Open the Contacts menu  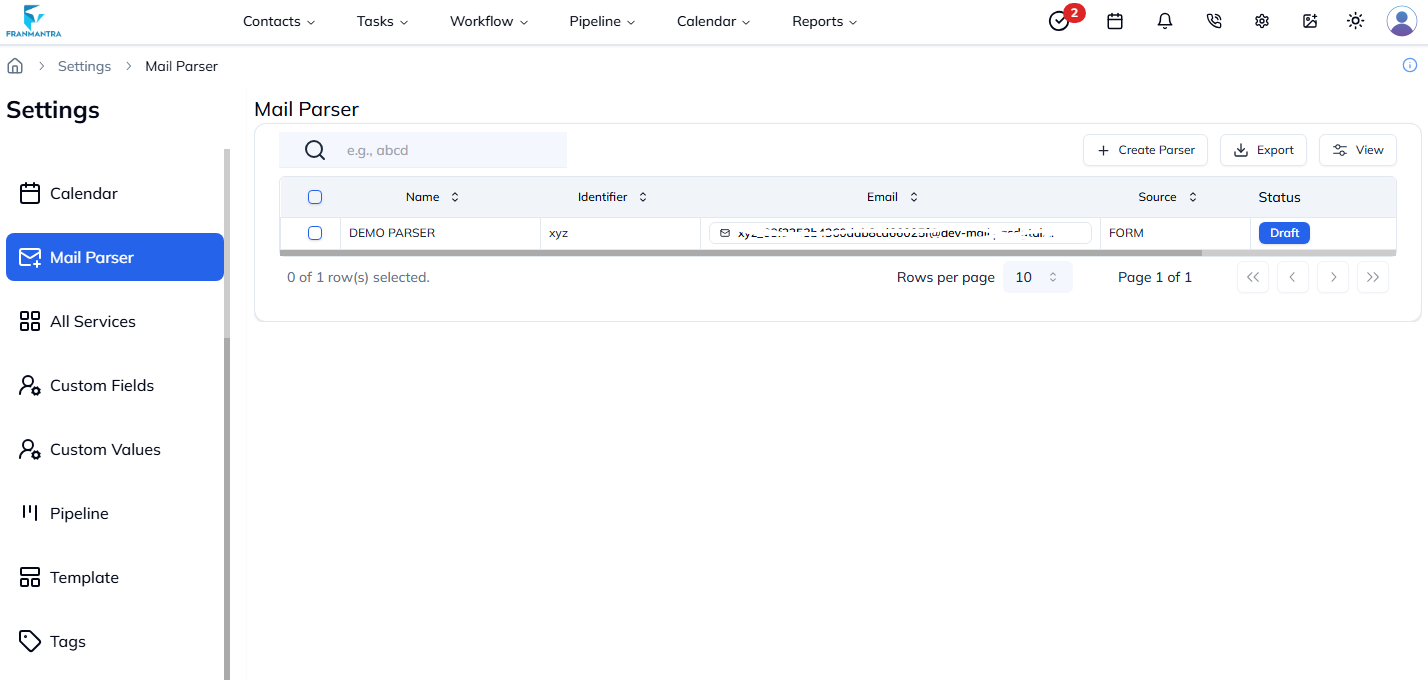point(278,21)
